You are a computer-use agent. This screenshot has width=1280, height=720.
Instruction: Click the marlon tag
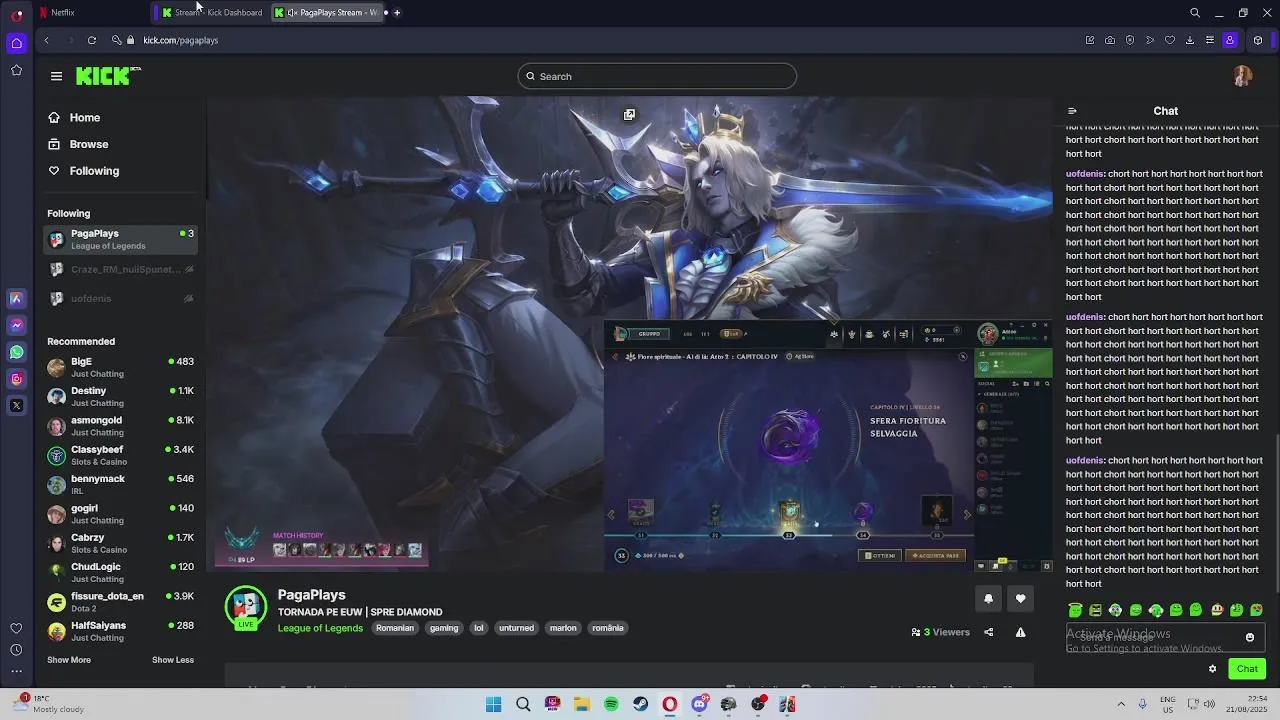[x=563, y=628]
